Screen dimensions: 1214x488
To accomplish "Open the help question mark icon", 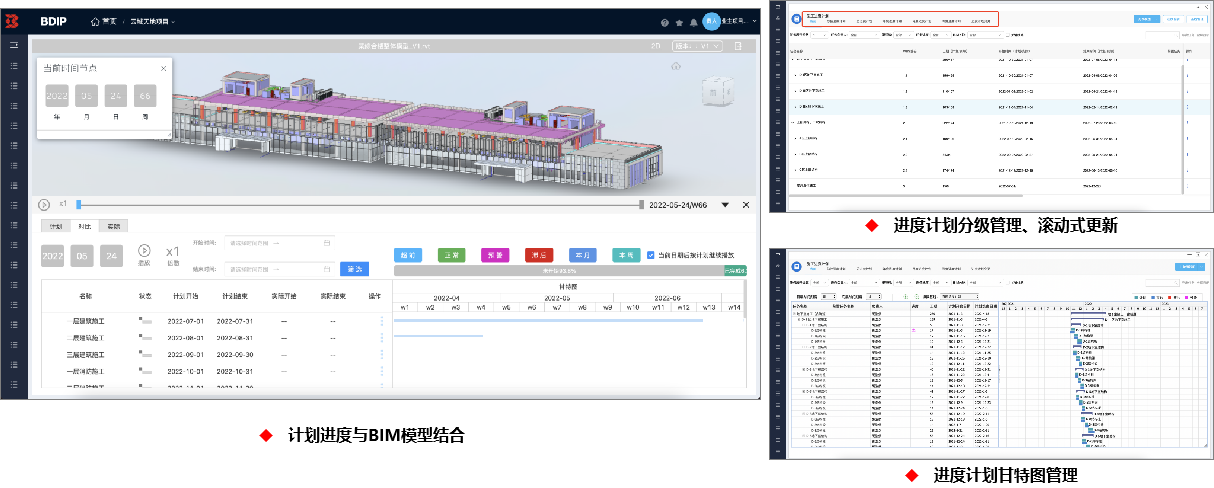I will point(665,22).
